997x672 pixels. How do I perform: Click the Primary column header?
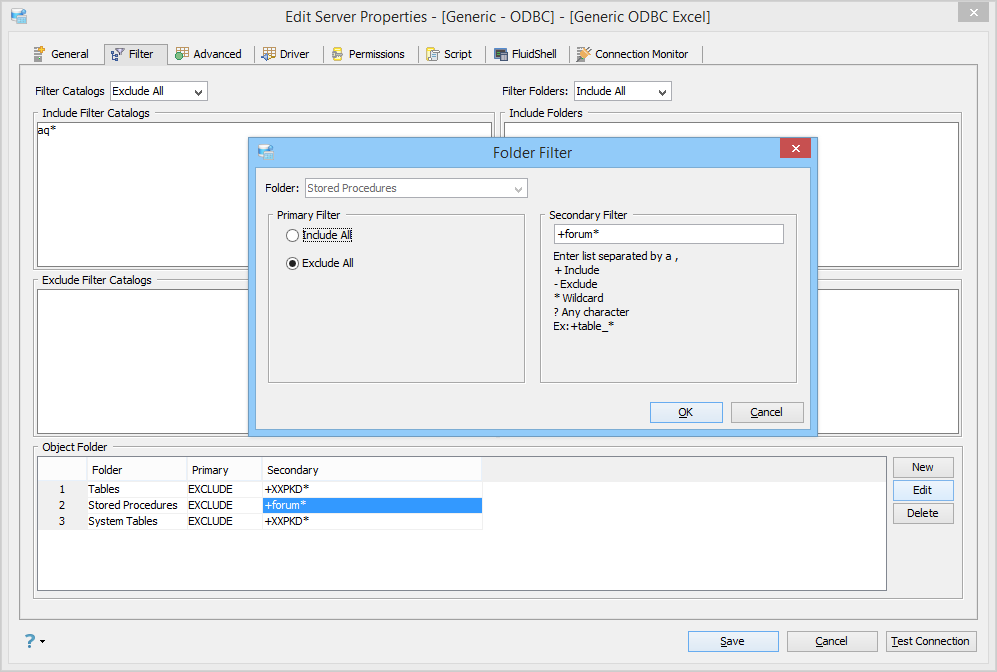(x=224, y=470)
